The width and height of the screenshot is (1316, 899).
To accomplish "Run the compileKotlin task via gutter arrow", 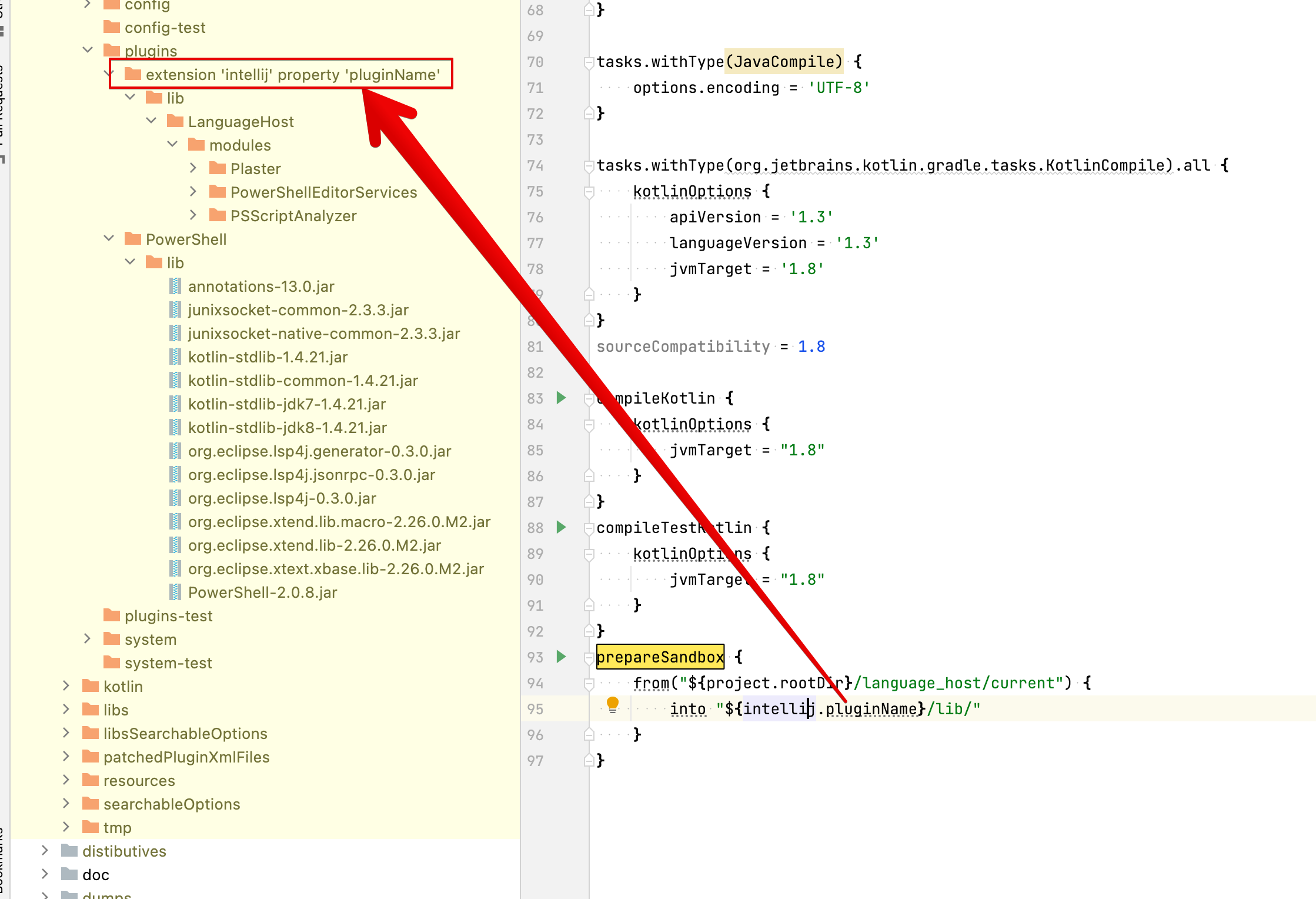I will [x=561, y=398].
